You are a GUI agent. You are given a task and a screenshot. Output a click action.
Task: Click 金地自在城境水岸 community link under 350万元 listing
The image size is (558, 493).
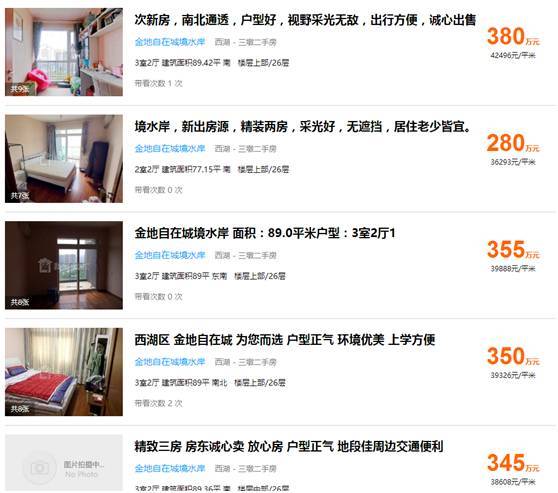click(170, 362)
